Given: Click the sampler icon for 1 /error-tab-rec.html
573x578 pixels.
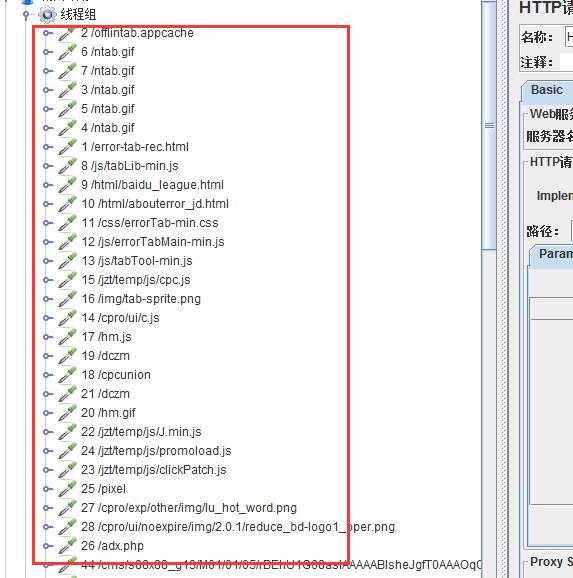Looking at the screenshot, I should [67, 147].
